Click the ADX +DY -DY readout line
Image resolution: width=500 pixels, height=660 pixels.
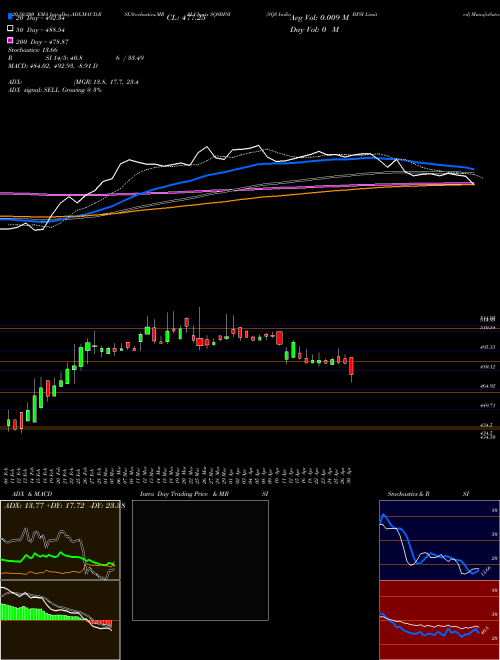(x=64, y=506)
